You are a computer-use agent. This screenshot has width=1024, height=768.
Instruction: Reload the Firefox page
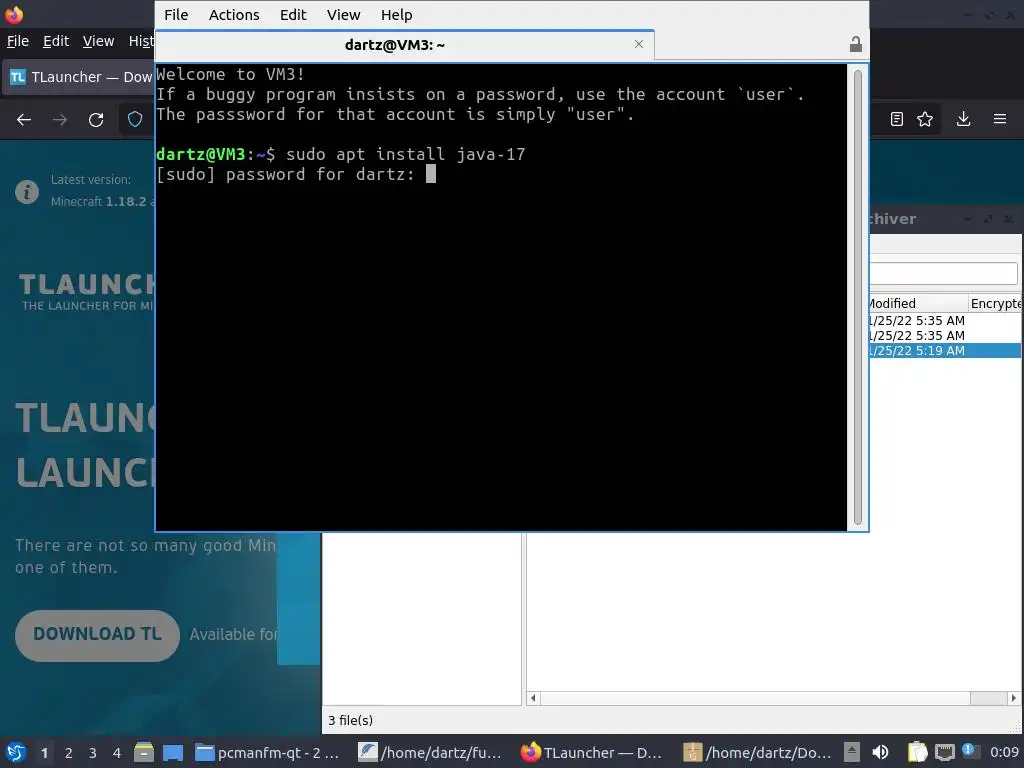[96, 120]
